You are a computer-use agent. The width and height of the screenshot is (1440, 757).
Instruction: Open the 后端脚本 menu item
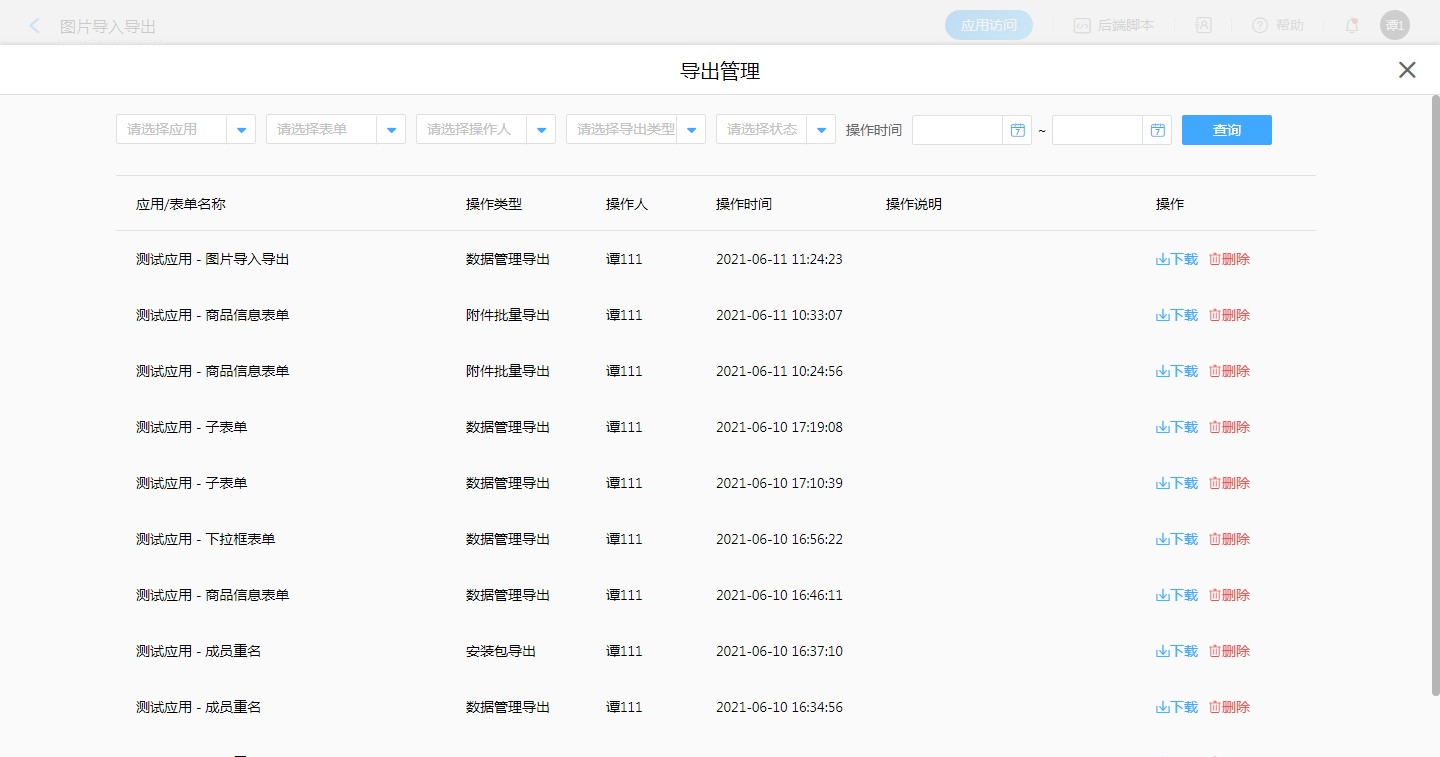click(x=1114, y=26)
